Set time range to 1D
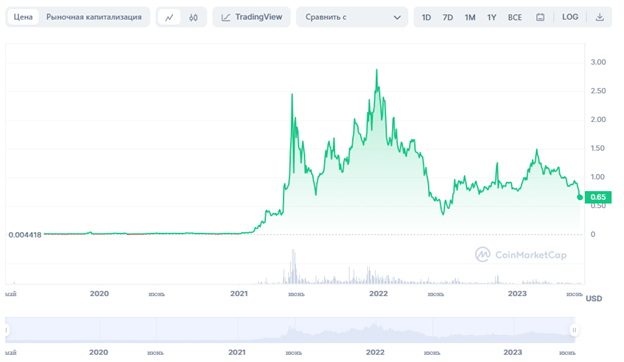The width and height of the screenshot is (624, 362). click(x=426, y=17)
